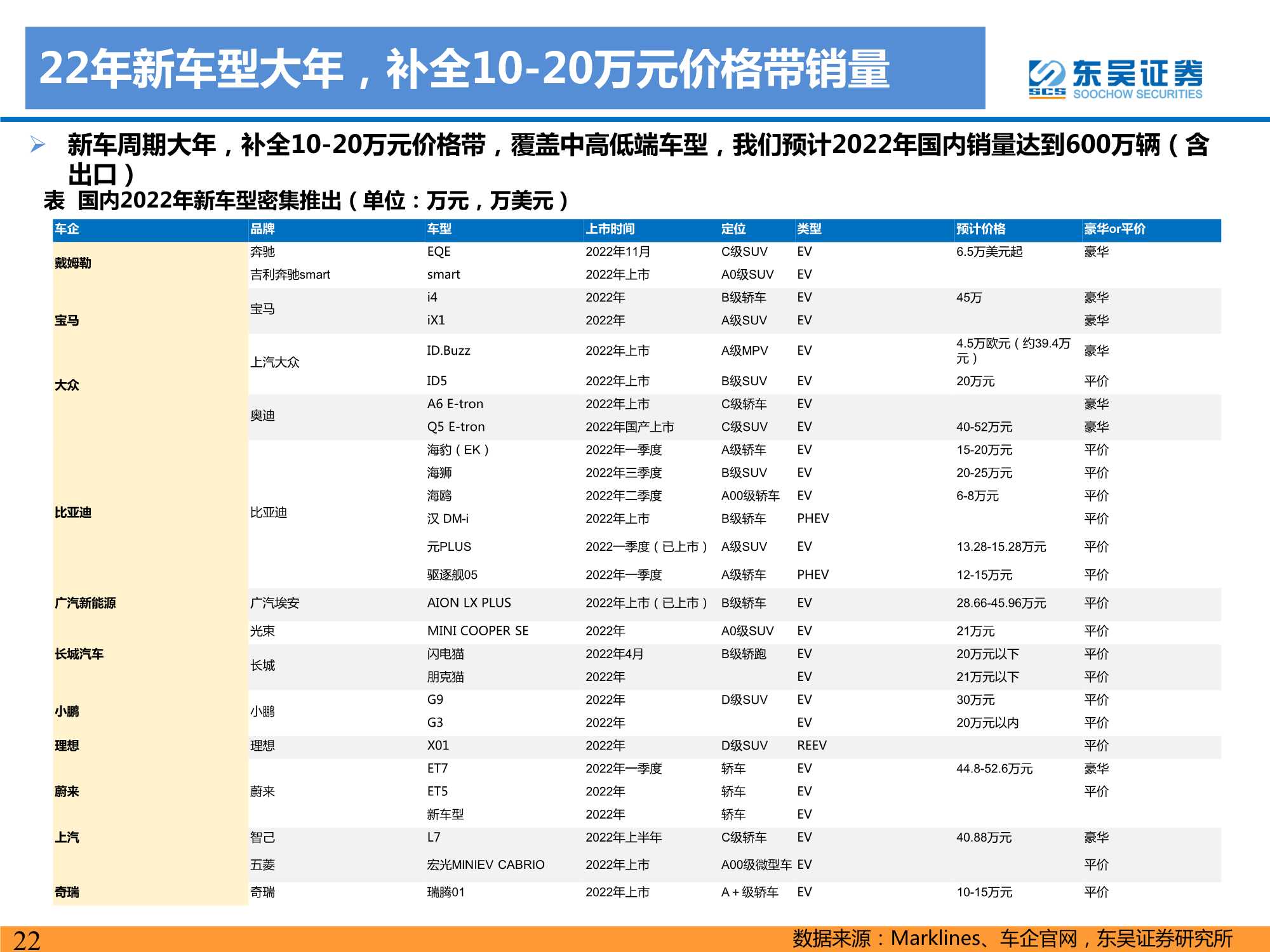
Task: Click the Soochow Securities logo
Action: coord(1116,79)
